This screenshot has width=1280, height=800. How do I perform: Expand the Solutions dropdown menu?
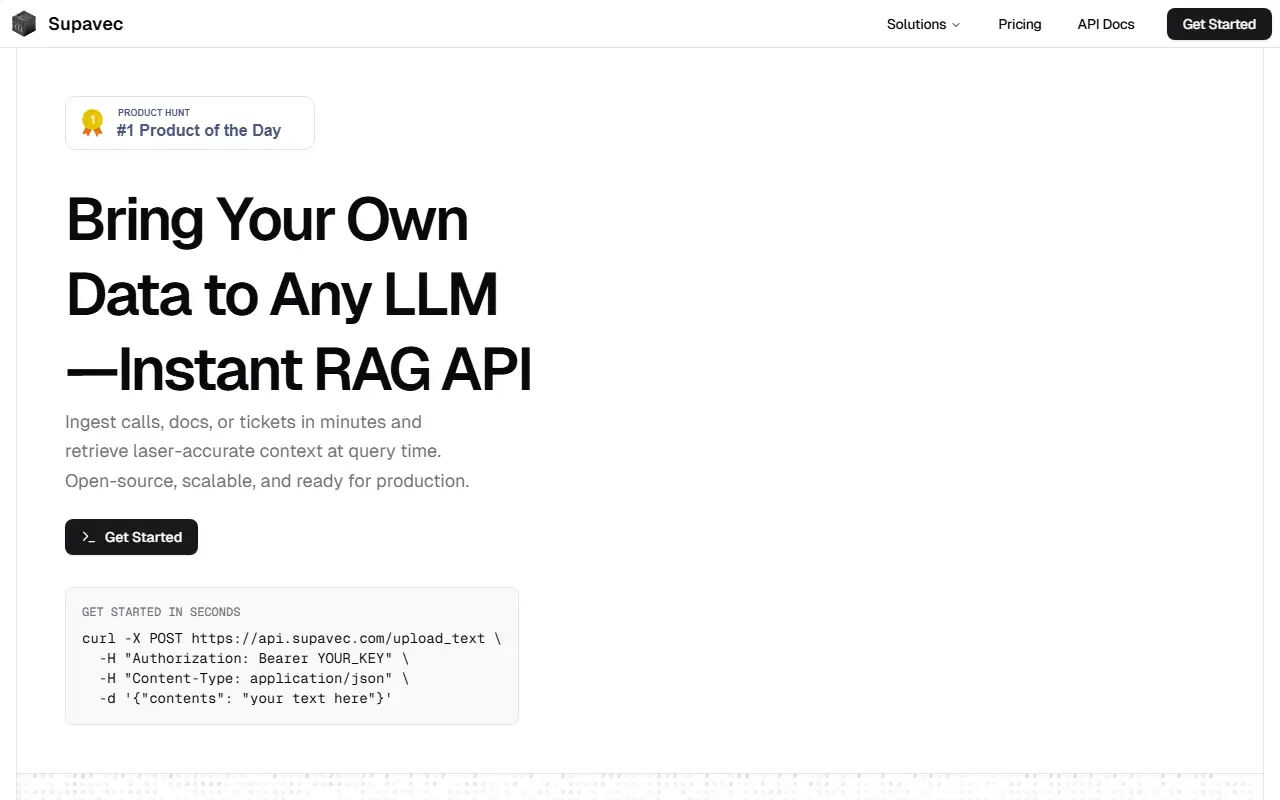(923, 24)
